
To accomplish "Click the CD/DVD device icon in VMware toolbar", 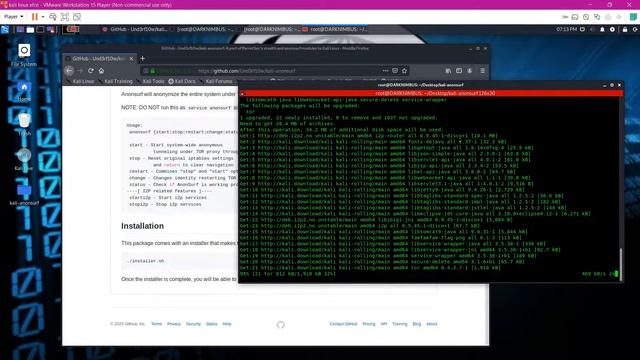I will click(x=586, y=17).
